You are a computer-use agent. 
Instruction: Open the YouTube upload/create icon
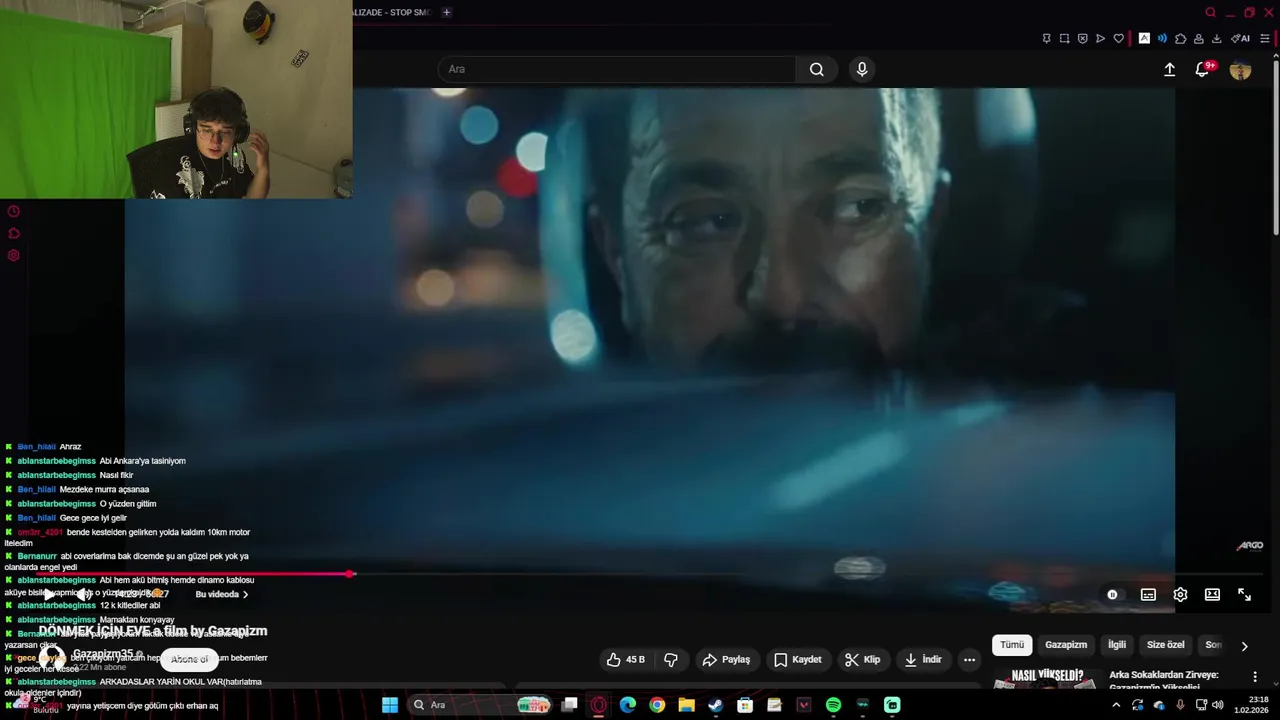coord(1169,69)
